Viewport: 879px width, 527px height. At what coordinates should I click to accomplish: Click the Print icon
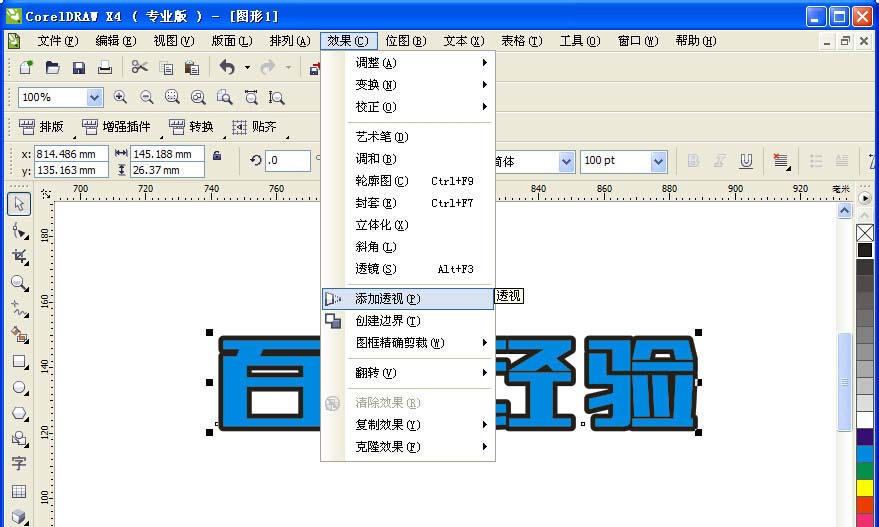(105, 68)
